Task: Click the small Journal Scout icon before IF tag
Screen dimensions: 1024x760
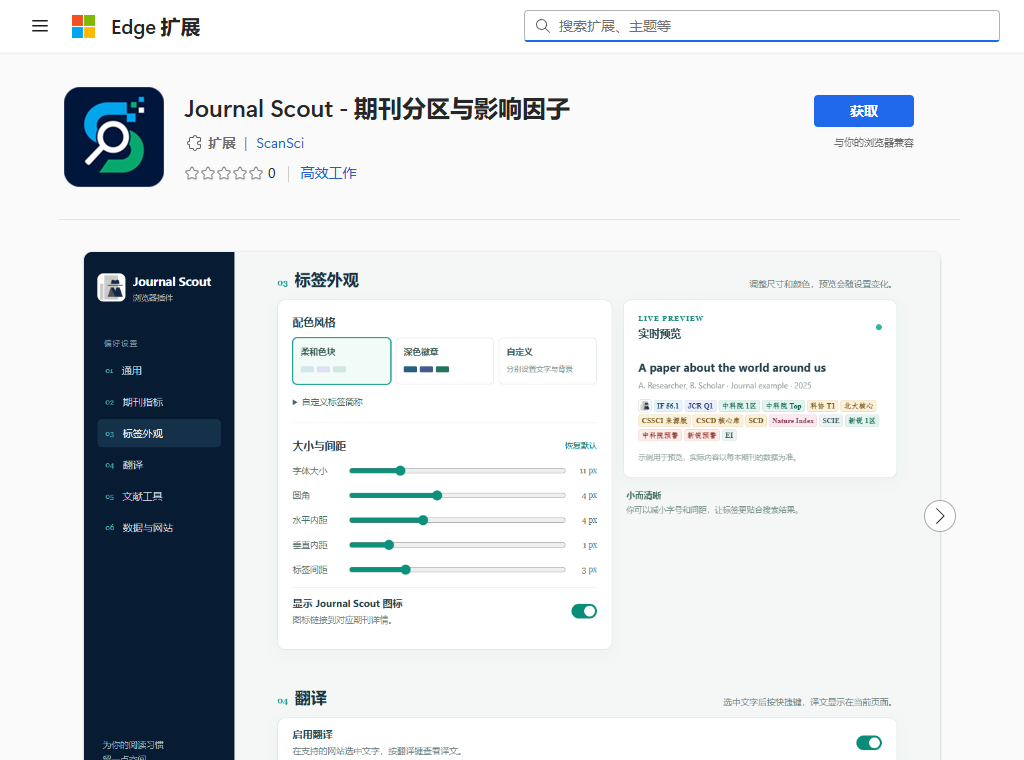Action: 645,405
